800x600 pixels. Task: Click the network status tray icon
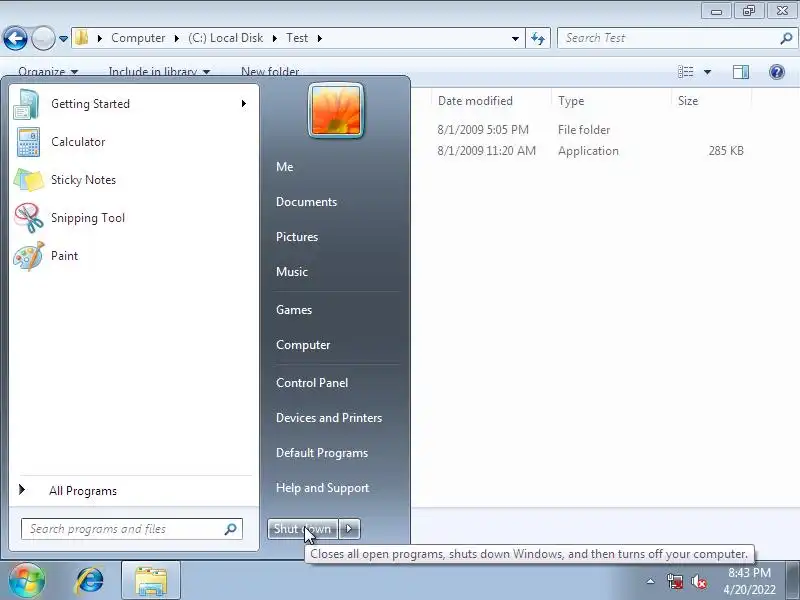674,581
